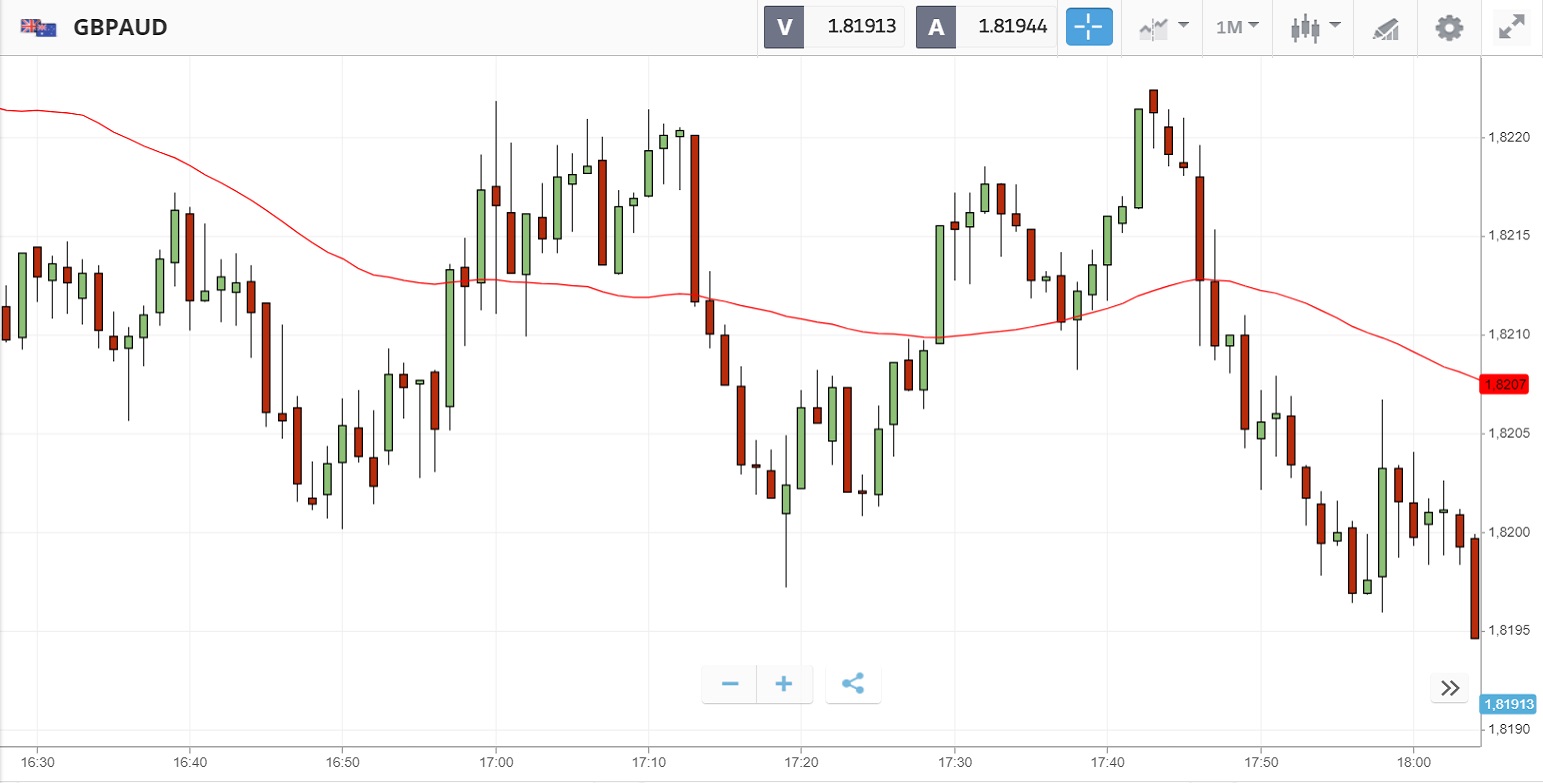Zoom out chart with minus button

point(730,684)
